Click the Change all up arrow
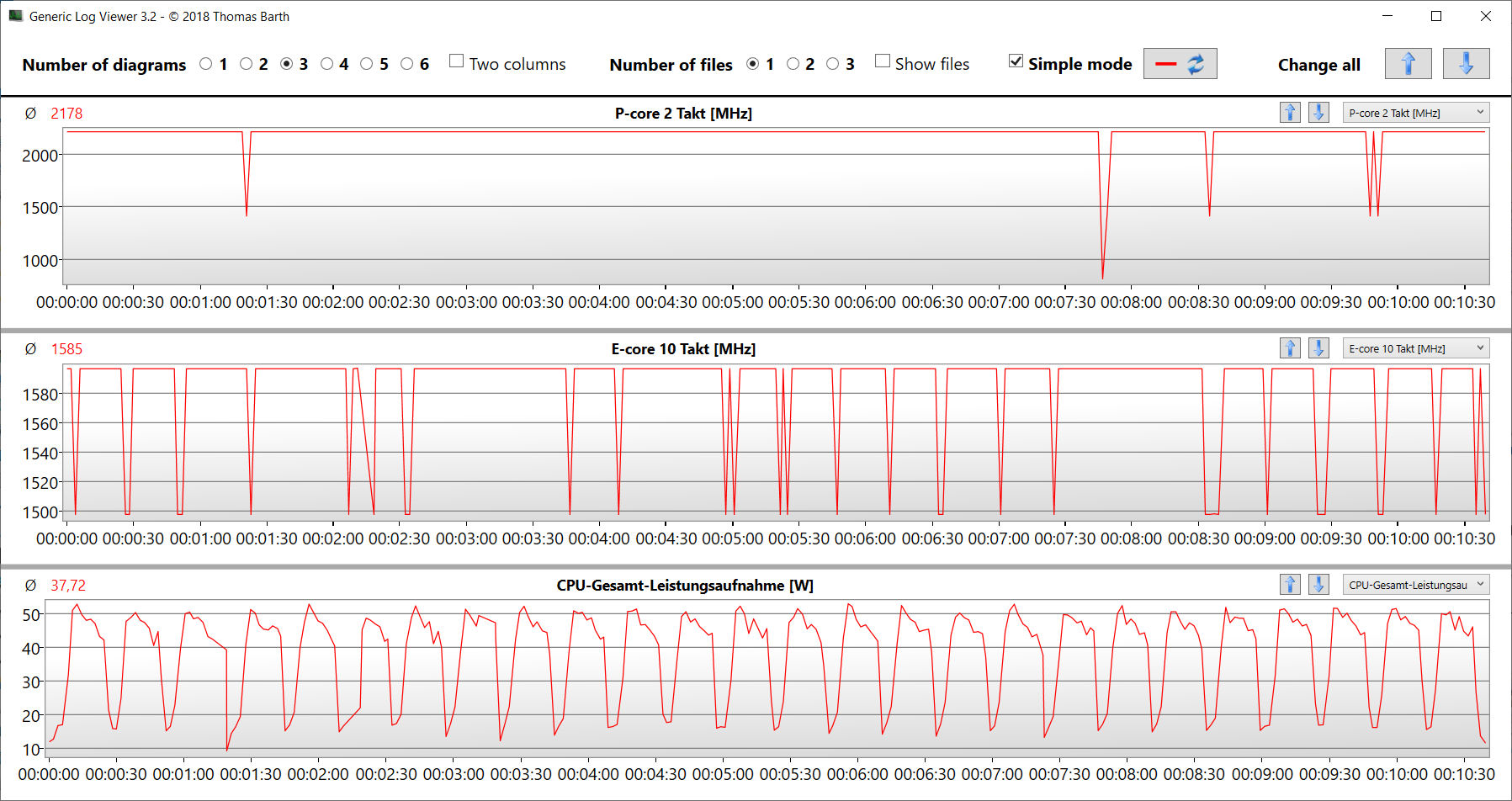1512x801 pixels. coord(1408,64)
